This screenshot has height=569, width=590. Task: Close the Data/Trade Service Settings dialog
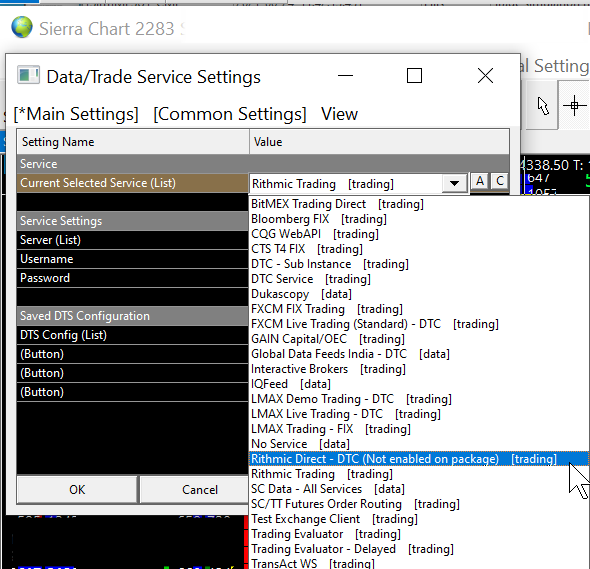[485, 76]
